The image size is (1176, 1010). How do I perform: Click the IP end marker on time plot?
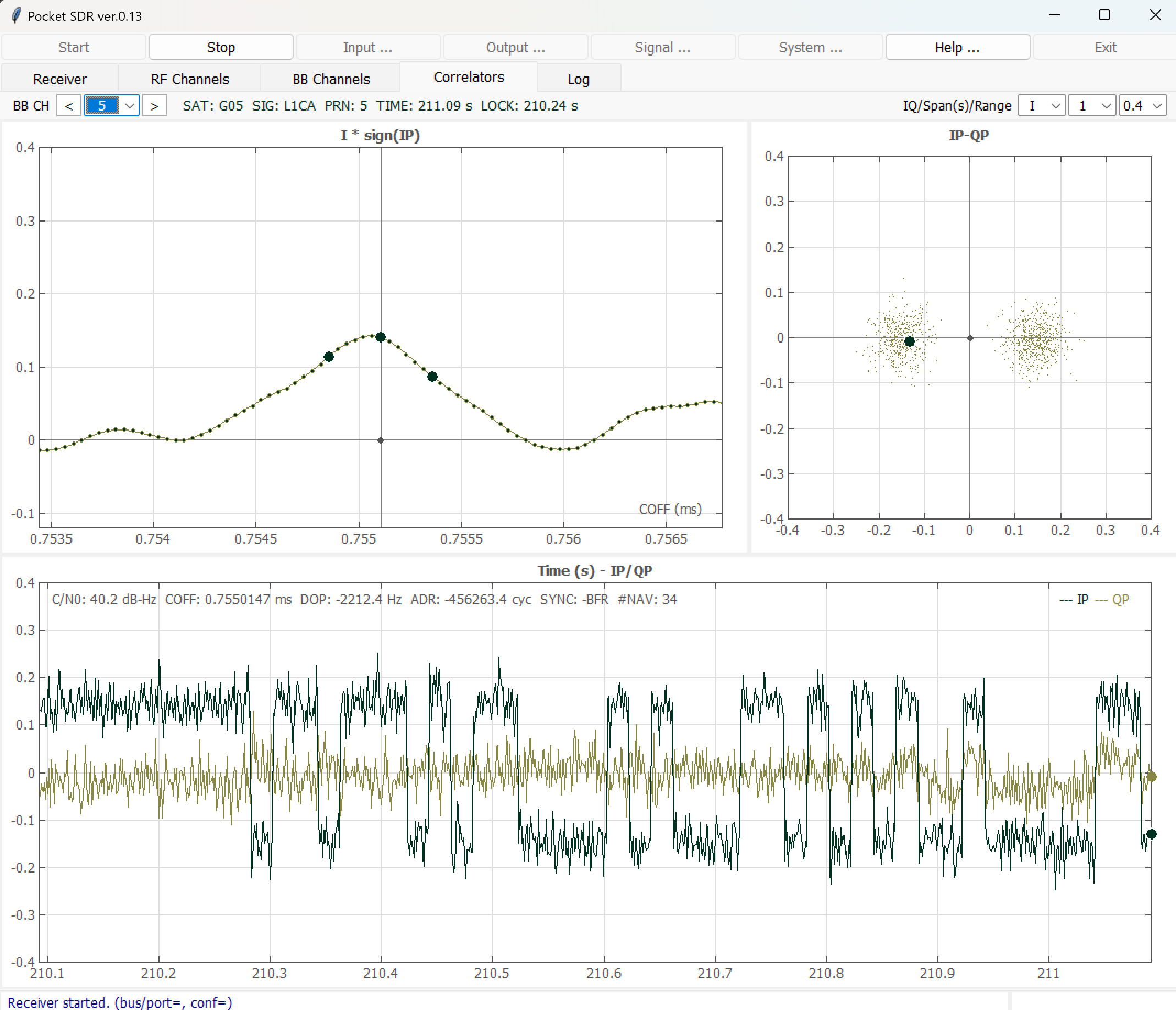(1151, 834)
